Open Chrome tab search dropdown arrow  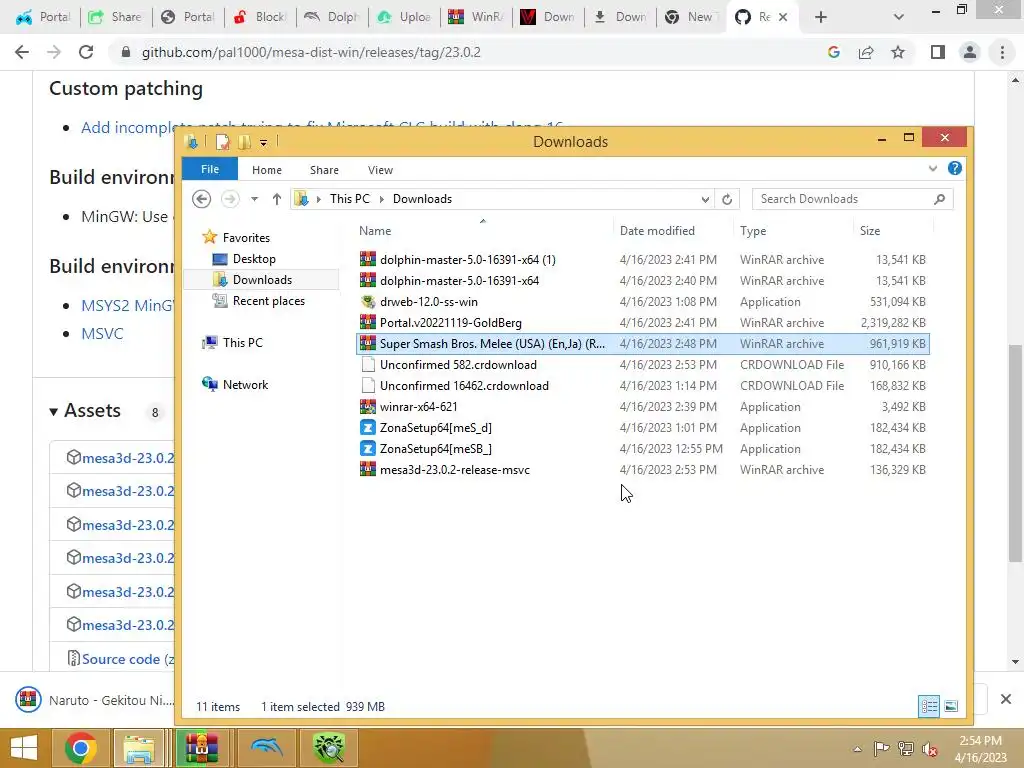[899, 17]
